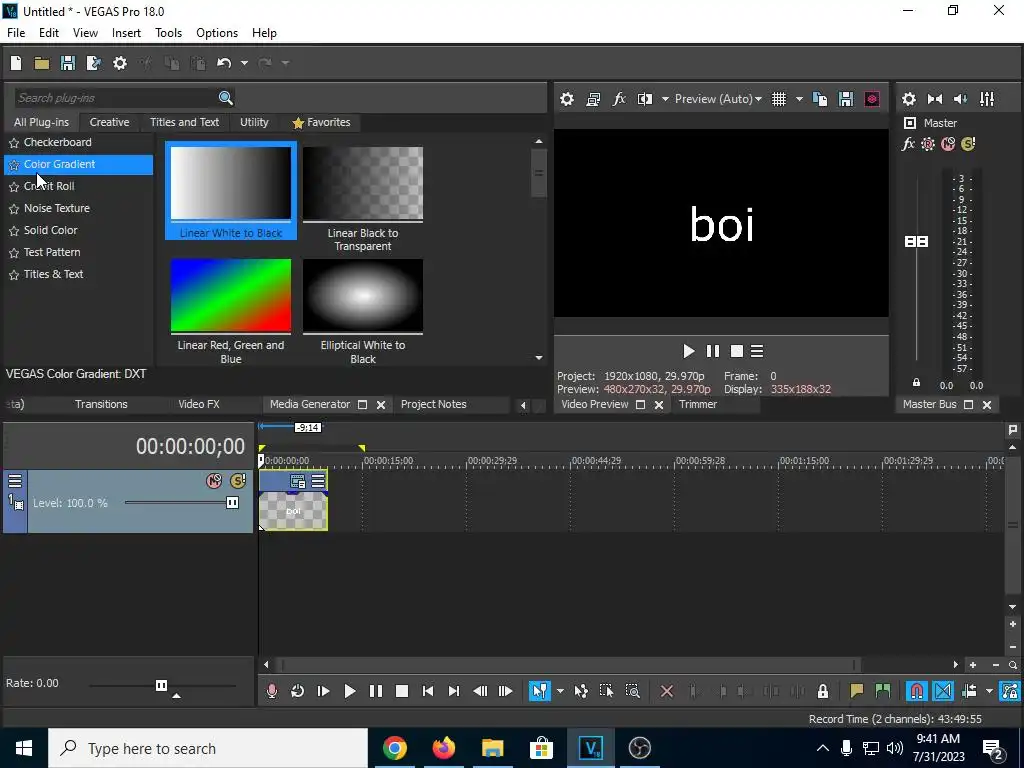Screen dimensions: 1024x768
Task: Pick Linear Red, Green and Blue preset
Action: (x=231, y=295)
